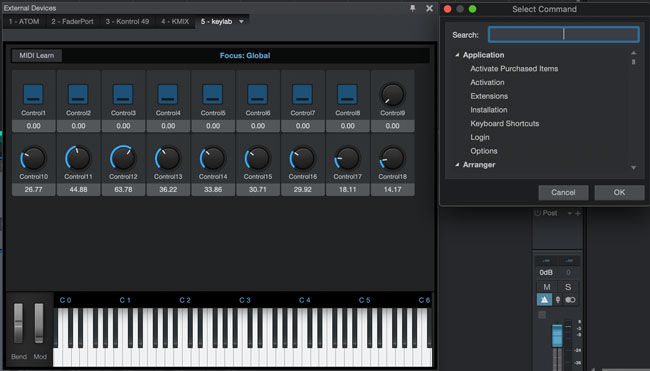Expand the Arranger category triangle
This screenshot has height=371, width=650.
pyautogui.click(x=457, y=165)
